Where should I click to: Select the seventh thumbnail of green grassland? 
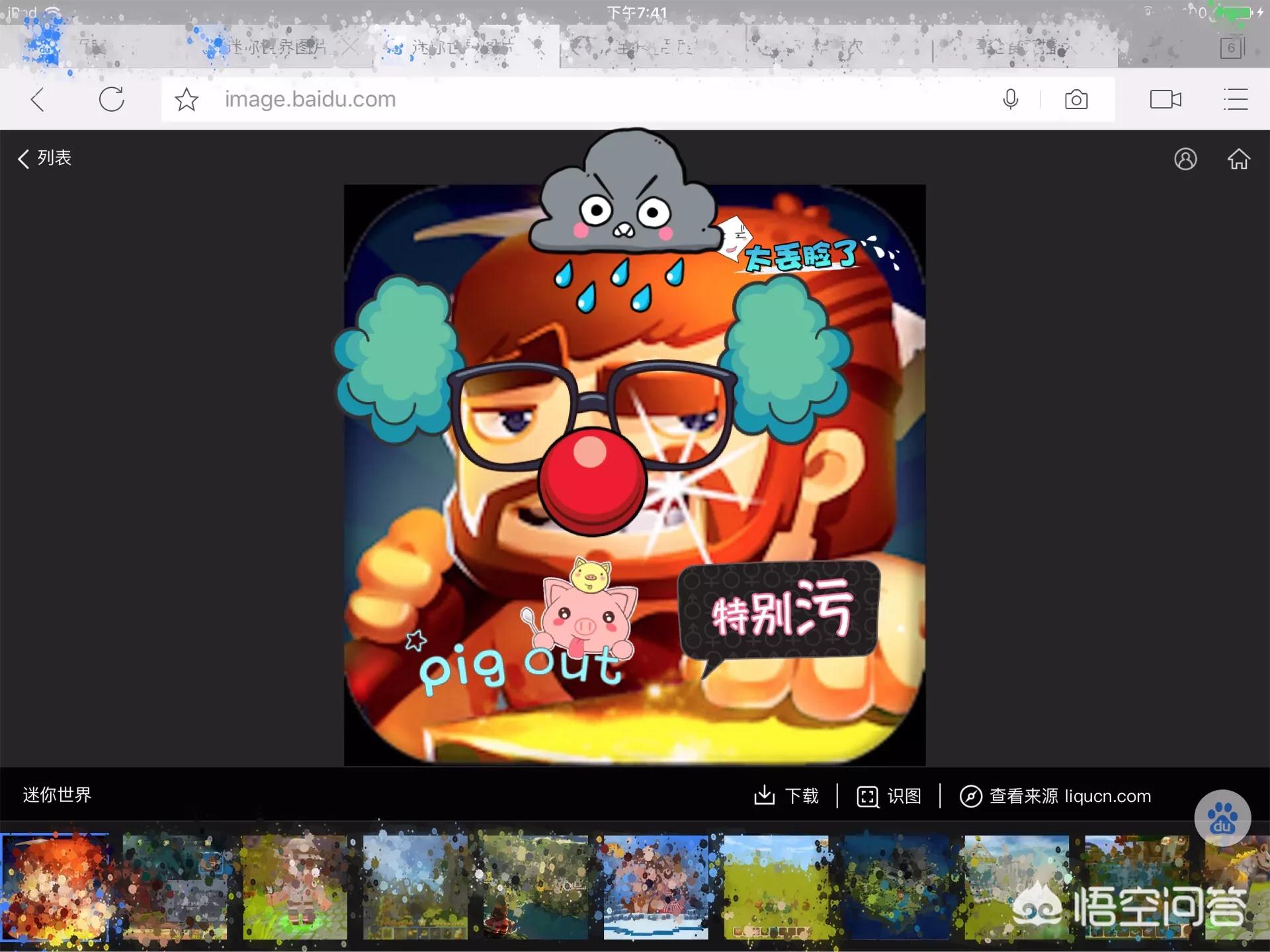pos(777,887)
